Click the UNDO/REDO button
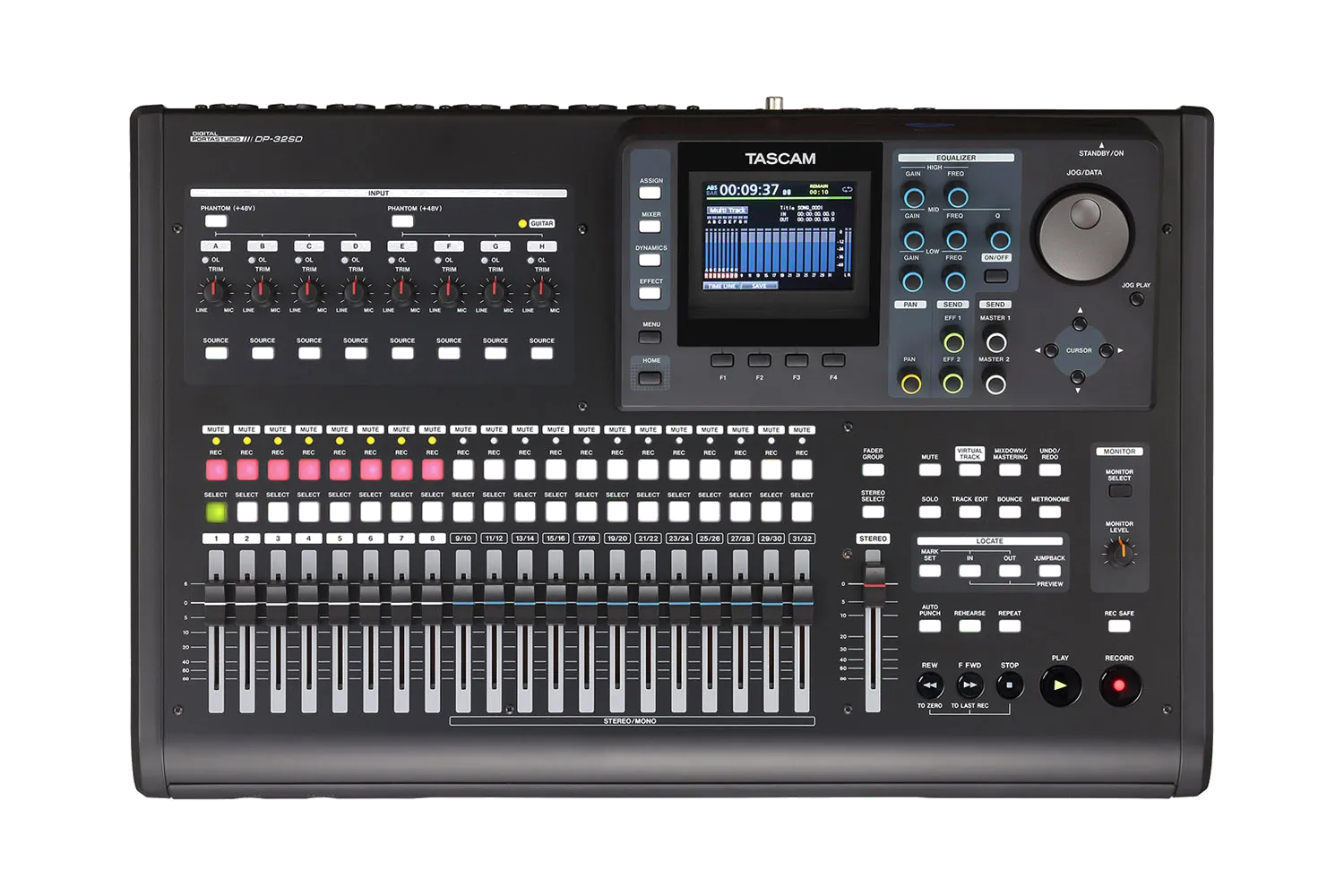This screenshot has height=896, width=1344. click(x=1049, y=470)
